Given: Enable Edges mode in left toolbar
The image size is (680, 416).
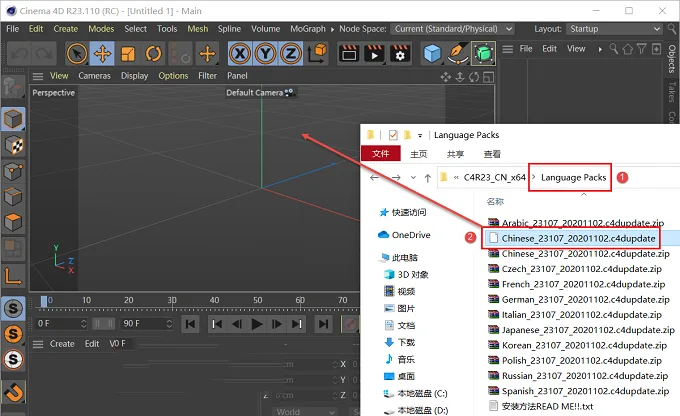Looking at the screenshot, I should (13, 197).
